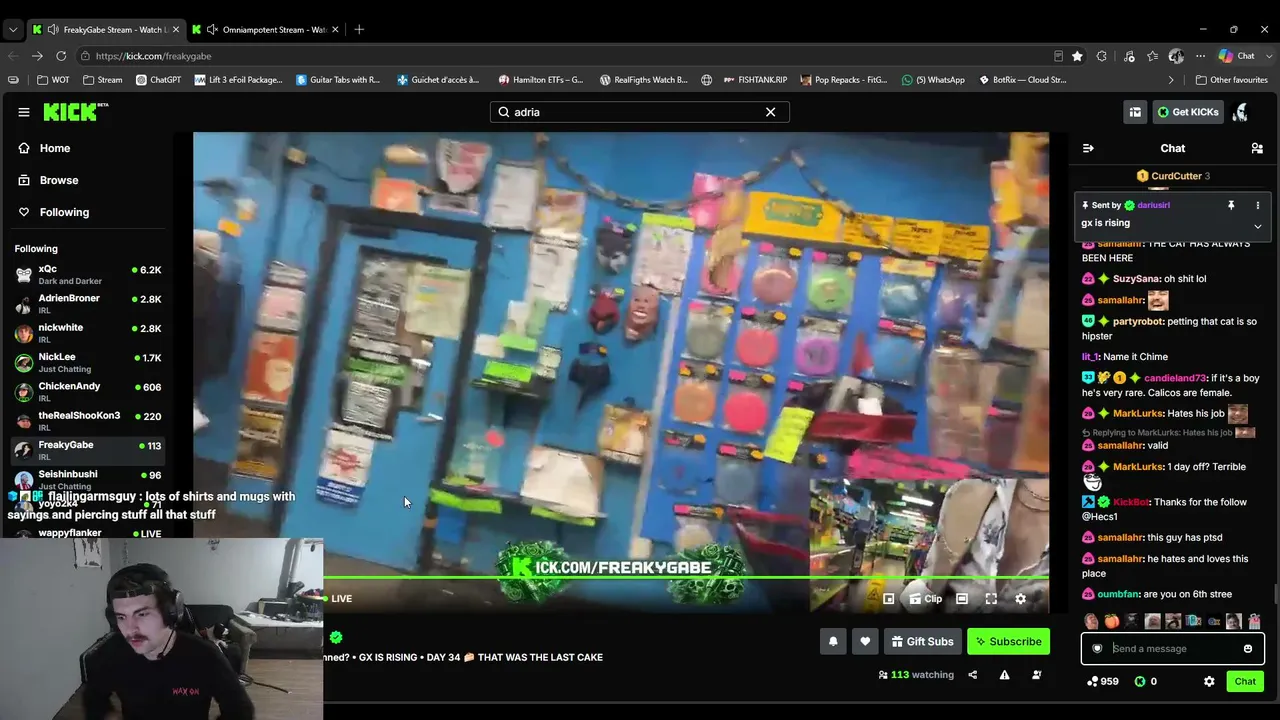
Task: Open the Kick shop gift box icon
Action: pos(1135,112)
